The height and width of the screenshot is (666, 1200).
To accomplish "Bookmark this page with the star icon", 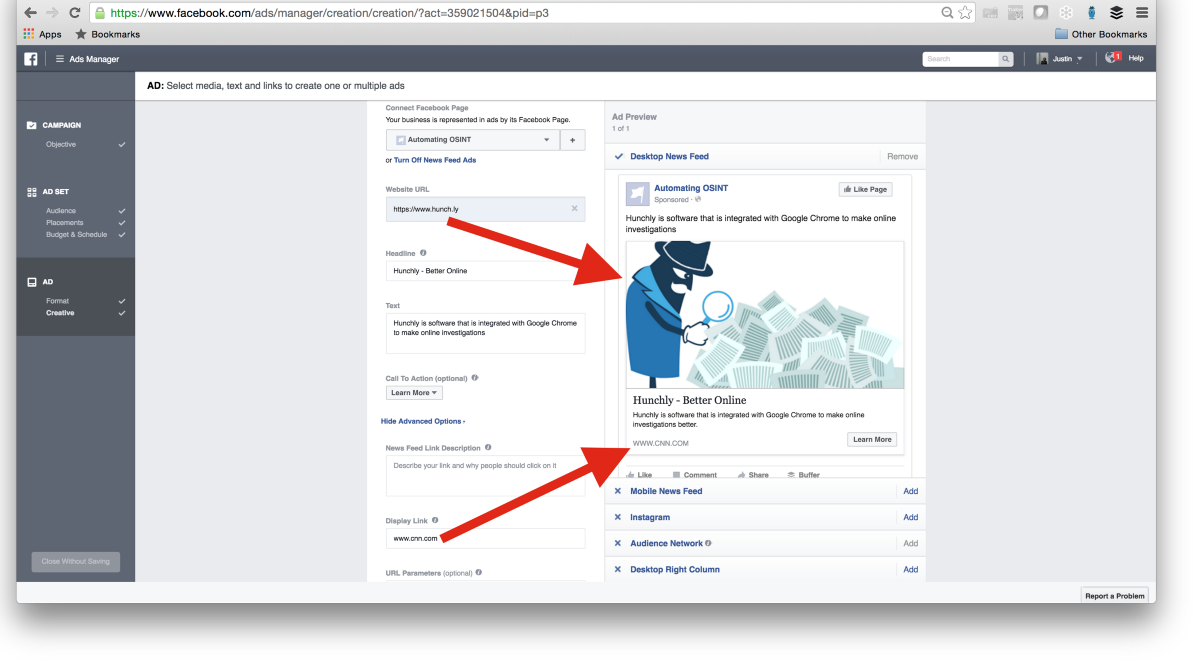I will click(965, 13).
